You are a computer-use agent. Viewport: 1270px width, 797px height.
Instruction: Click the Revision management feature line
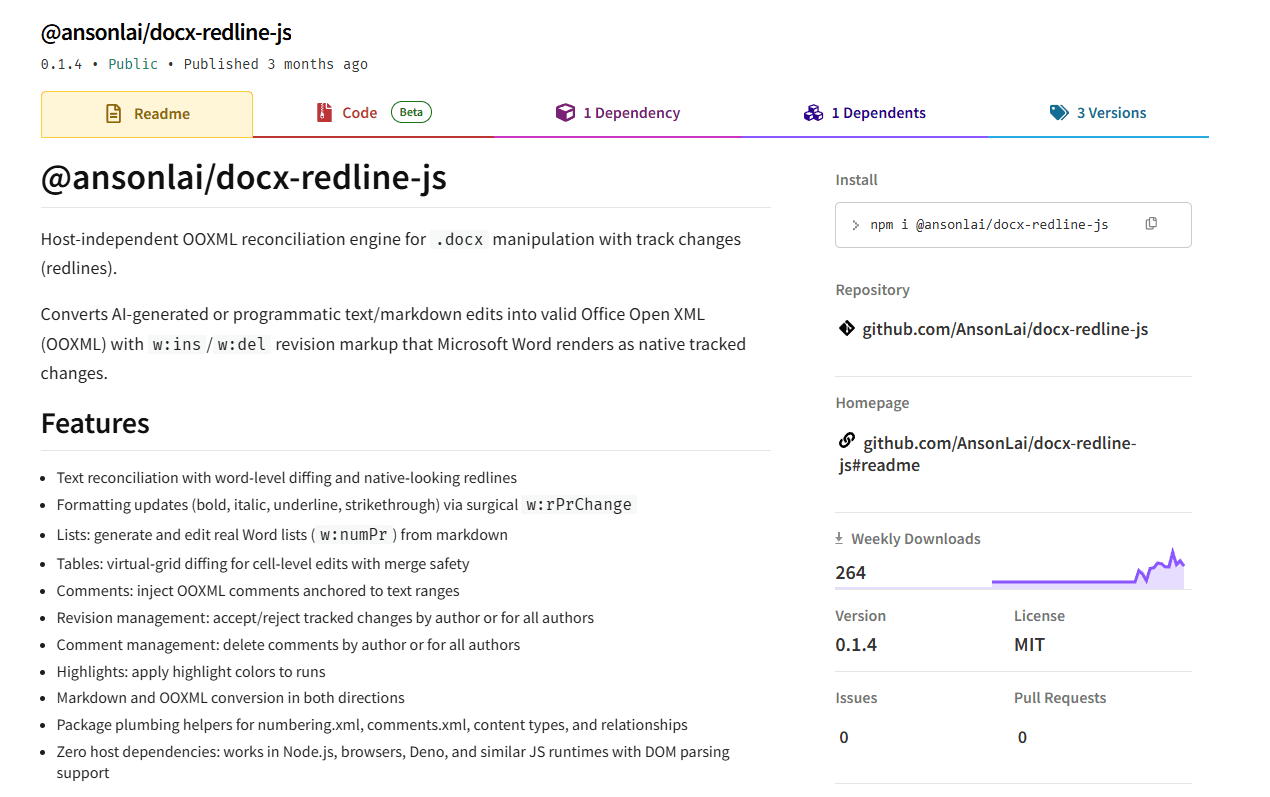click(x=325, y=618)
